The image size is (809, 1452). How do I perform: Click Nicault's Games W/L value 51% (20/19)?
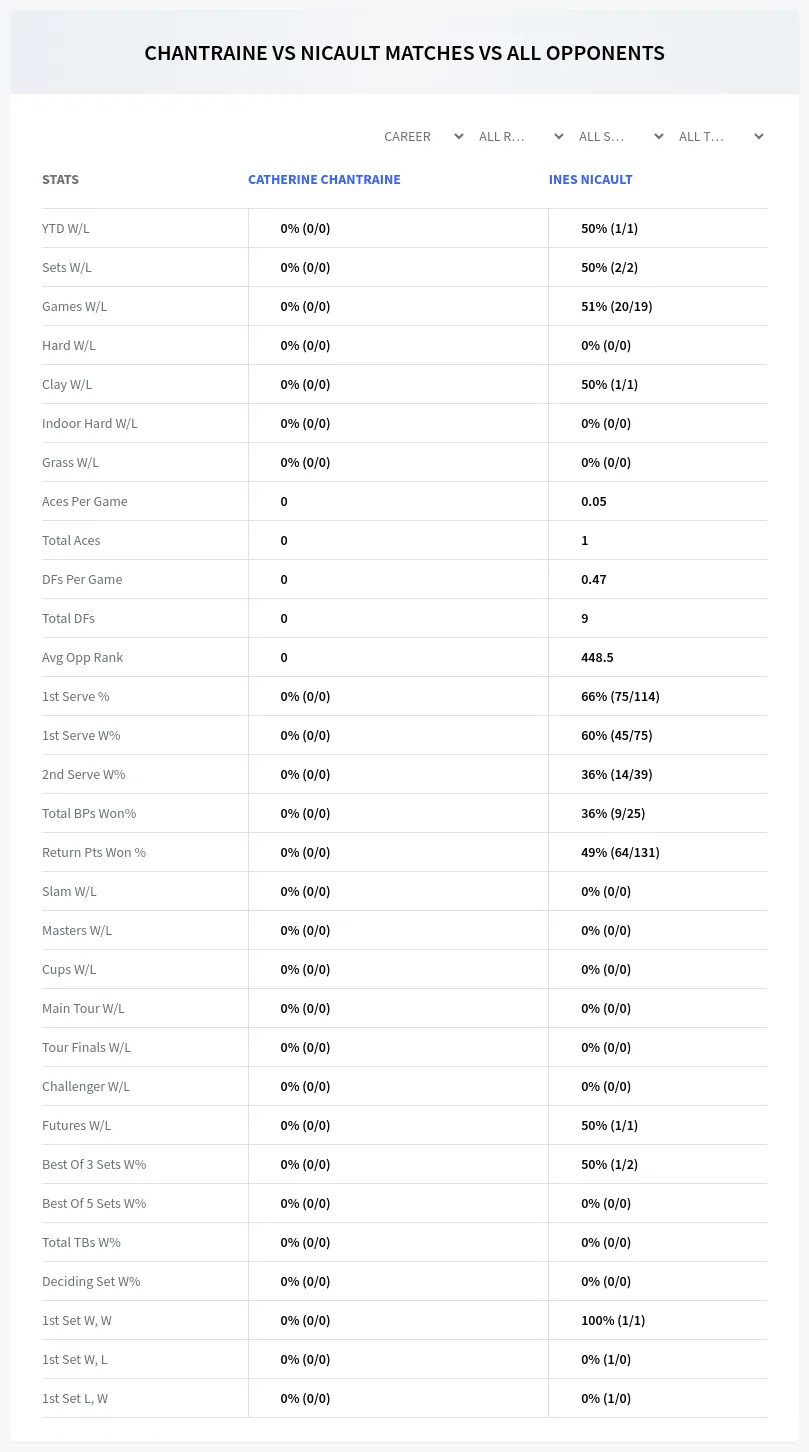coord(616,306)
